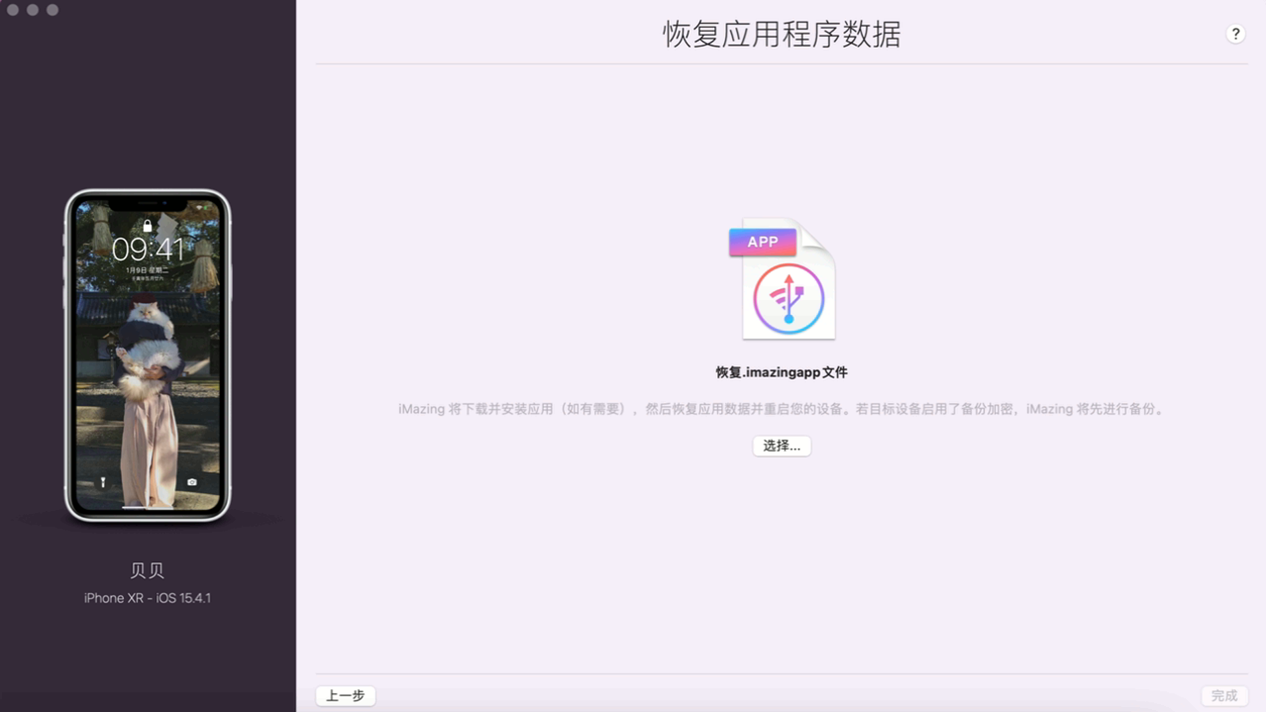Click the lock icon on the iPhone preview
1266x712 pixels.
(x=146, y=228)
